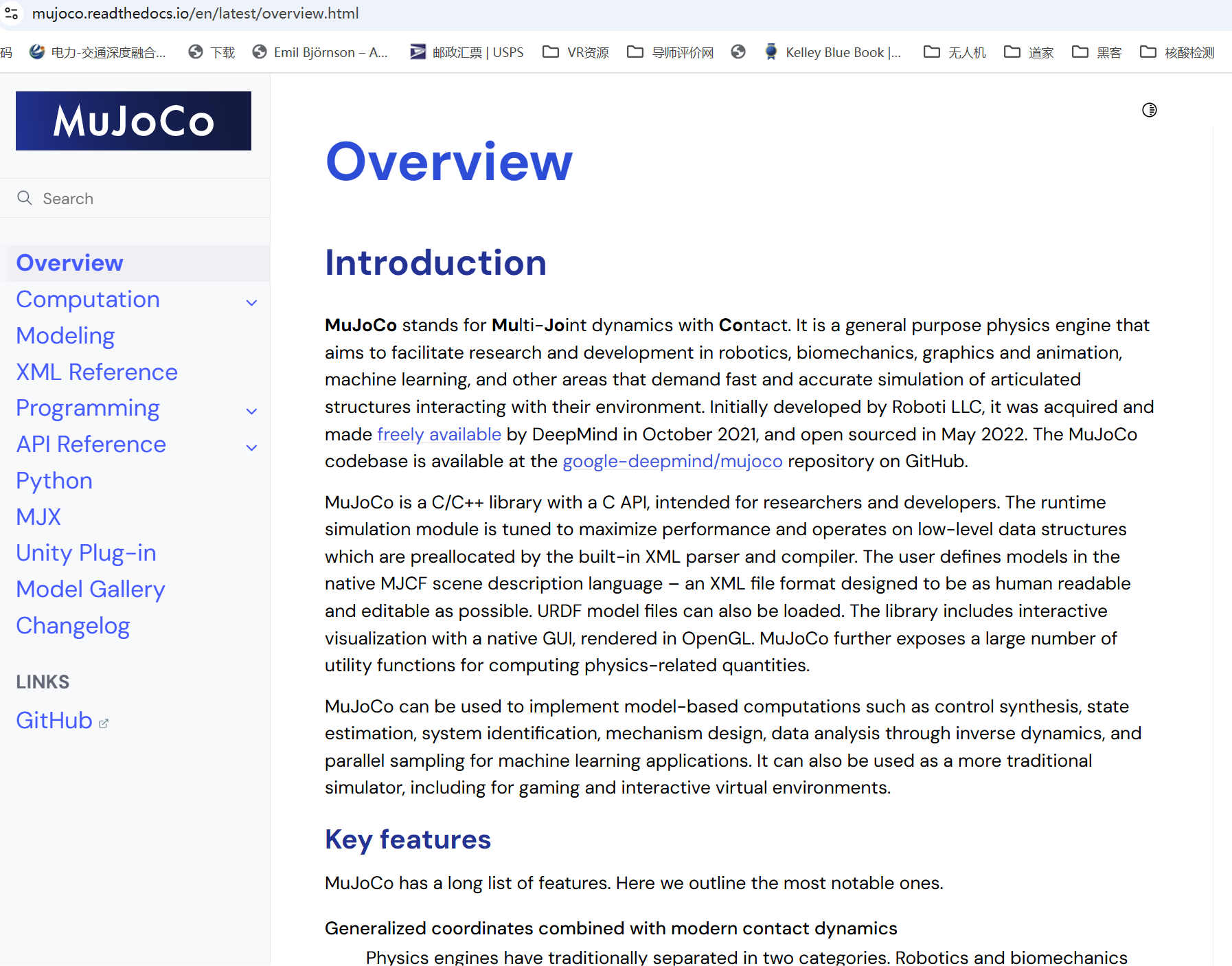Expand the API Reference section chevron

[252, 447]
